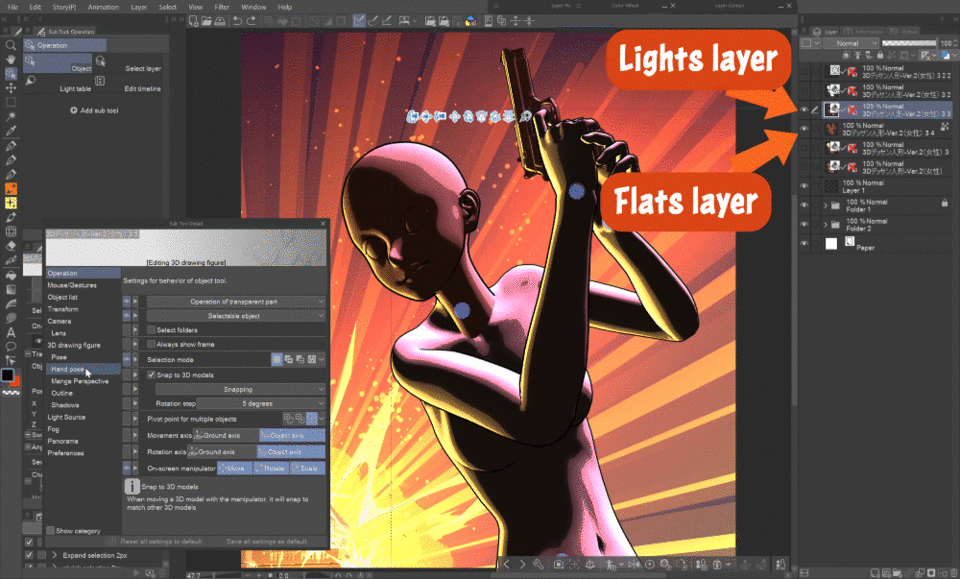Click the Clip Studio colorful icon
The height and width of the screenshot is (579, 960).
pyautogui.click(x=471, y=21)
